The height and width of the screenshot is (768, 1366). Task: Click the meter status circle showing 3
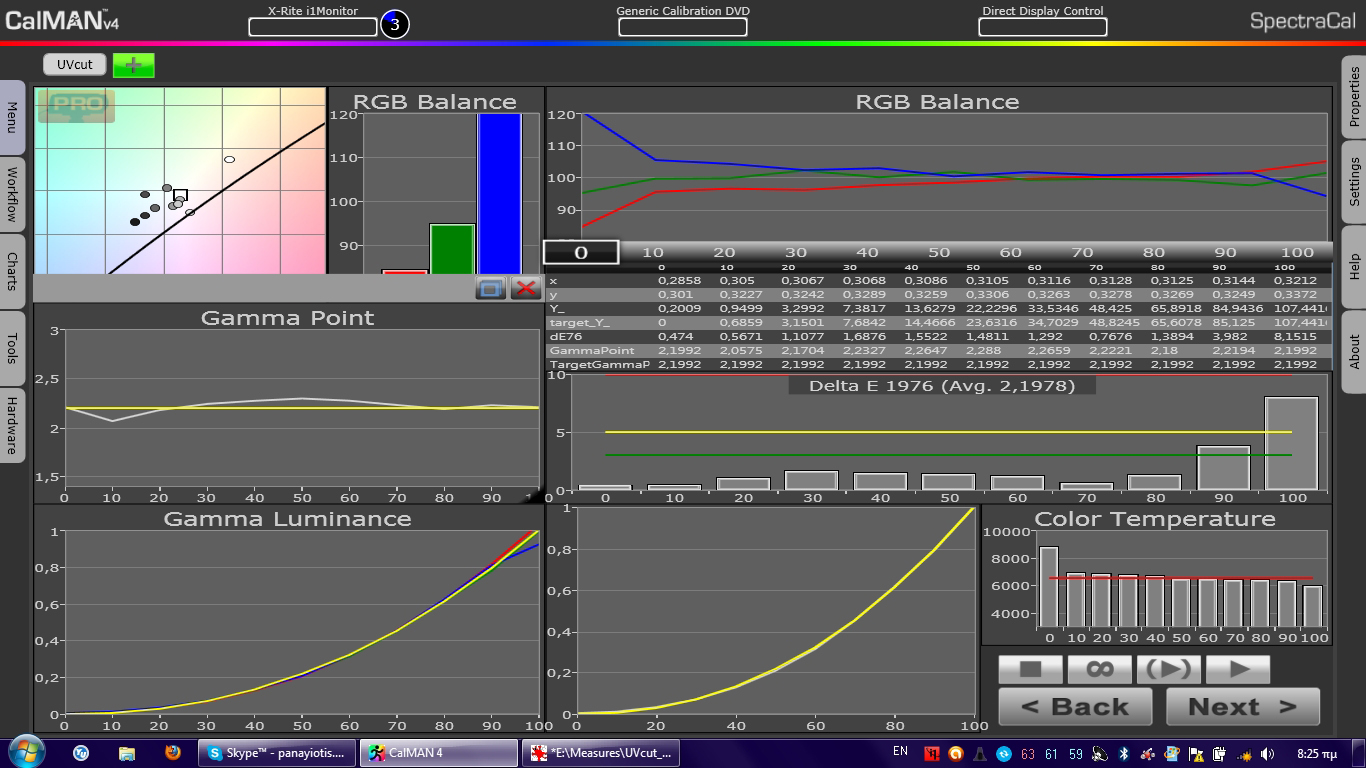pos(394,25)
